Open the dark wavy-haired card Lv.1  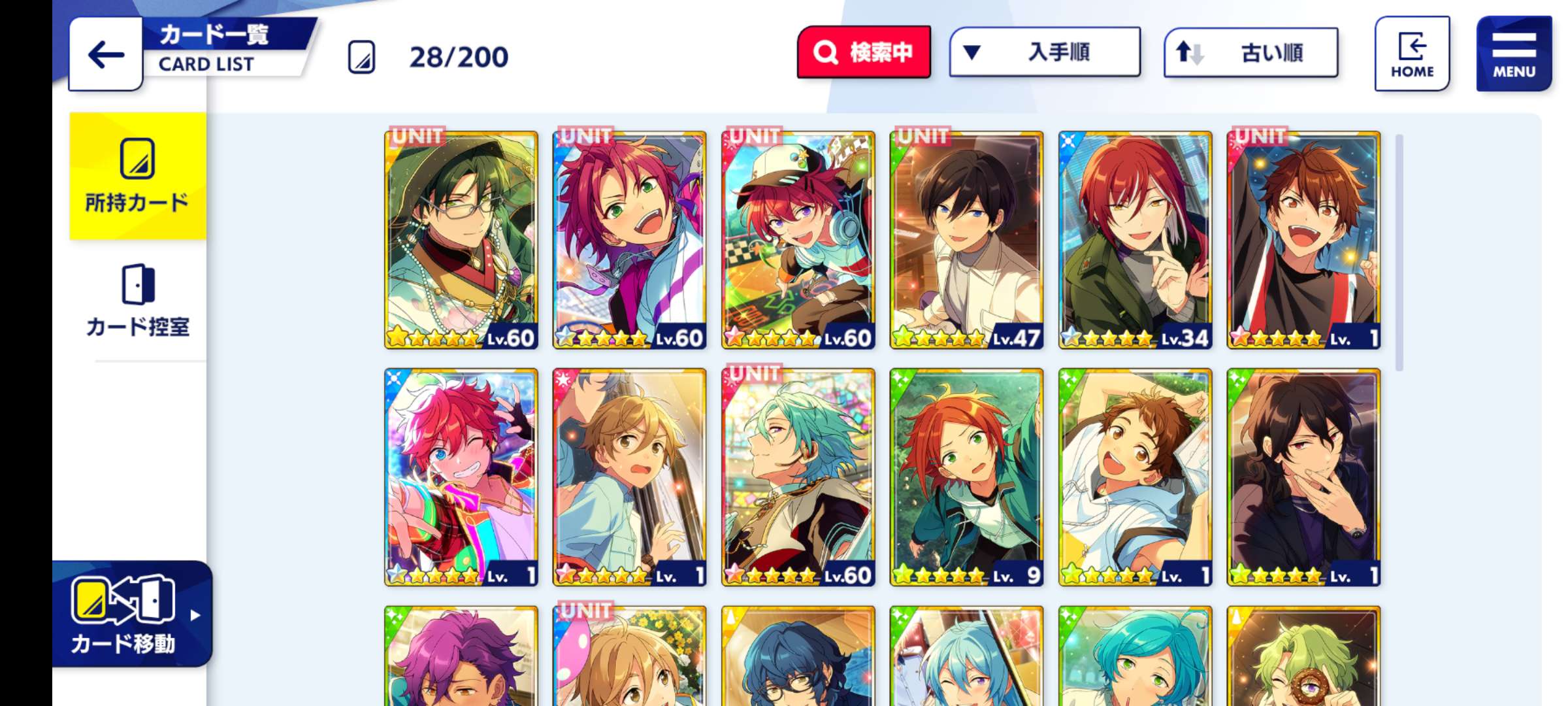pyautogui.click(x=1303, y=477)
